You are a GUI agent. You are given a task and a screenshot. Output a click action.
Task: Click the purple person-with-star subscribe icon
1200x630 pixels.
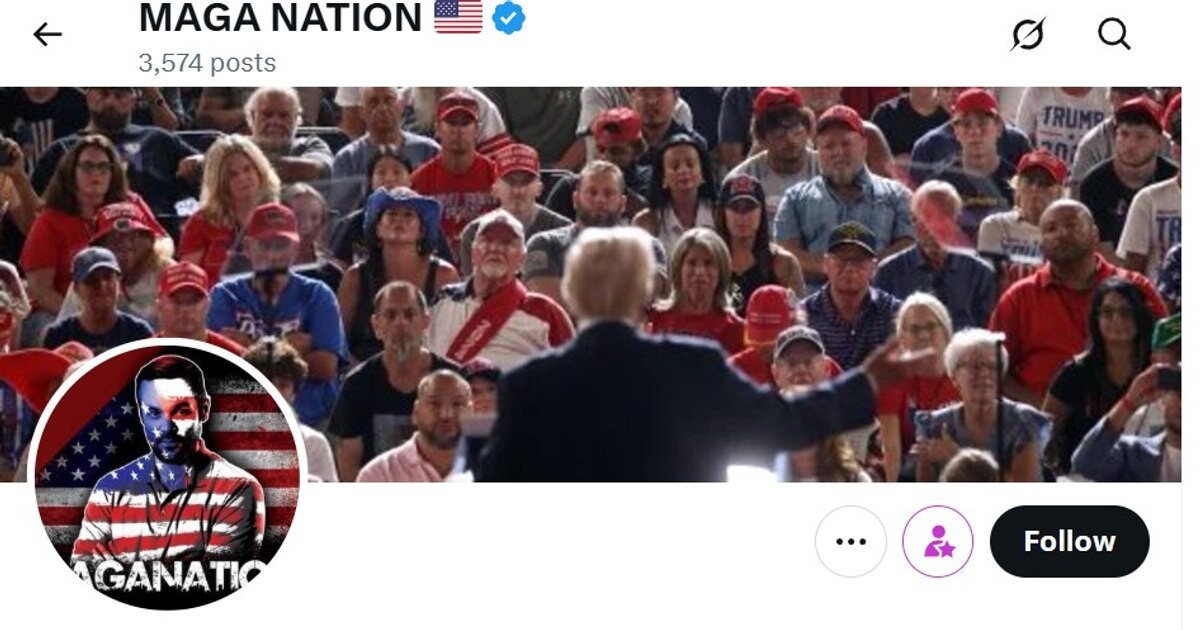(x=938, y=541)
